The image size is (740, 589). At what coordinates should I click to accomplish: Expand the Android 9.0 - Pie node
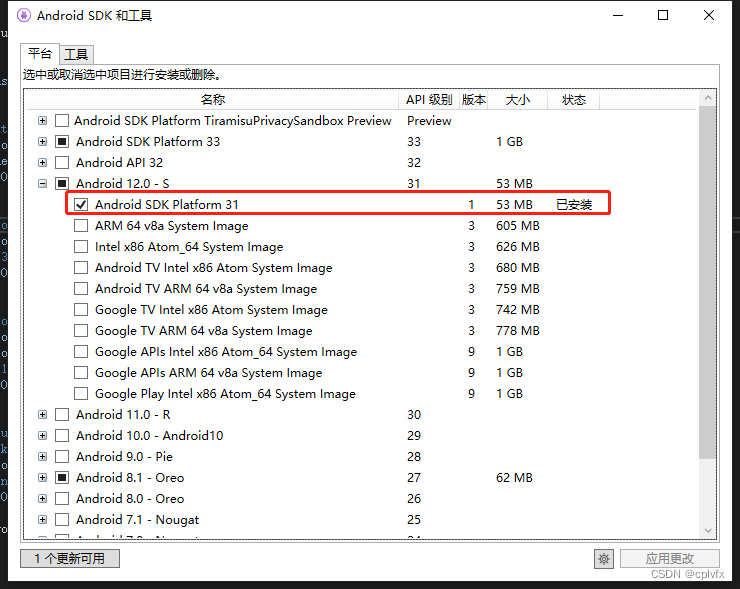click(x=42, y=457)
